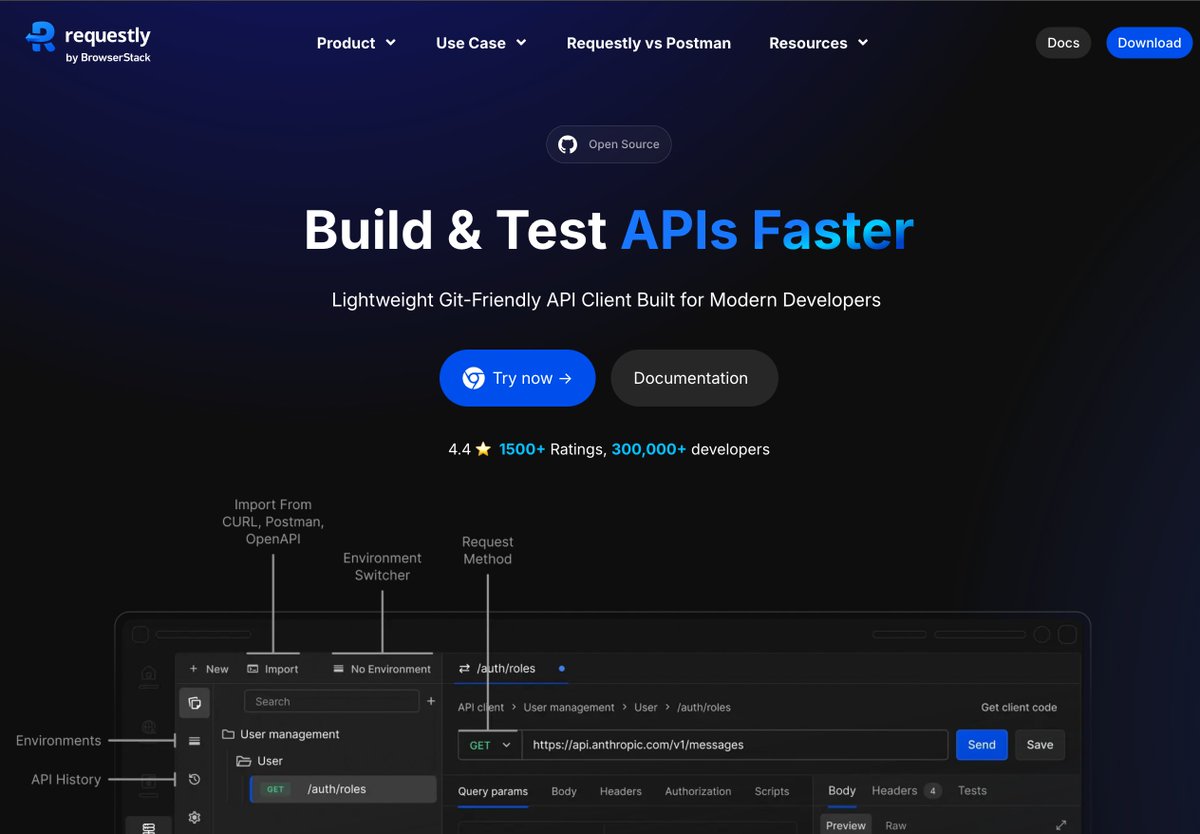Image resolution: width=1200 pixels, height=834 pixels.
Task: Click the plus New button in app
Action: [x=208, y=669]
